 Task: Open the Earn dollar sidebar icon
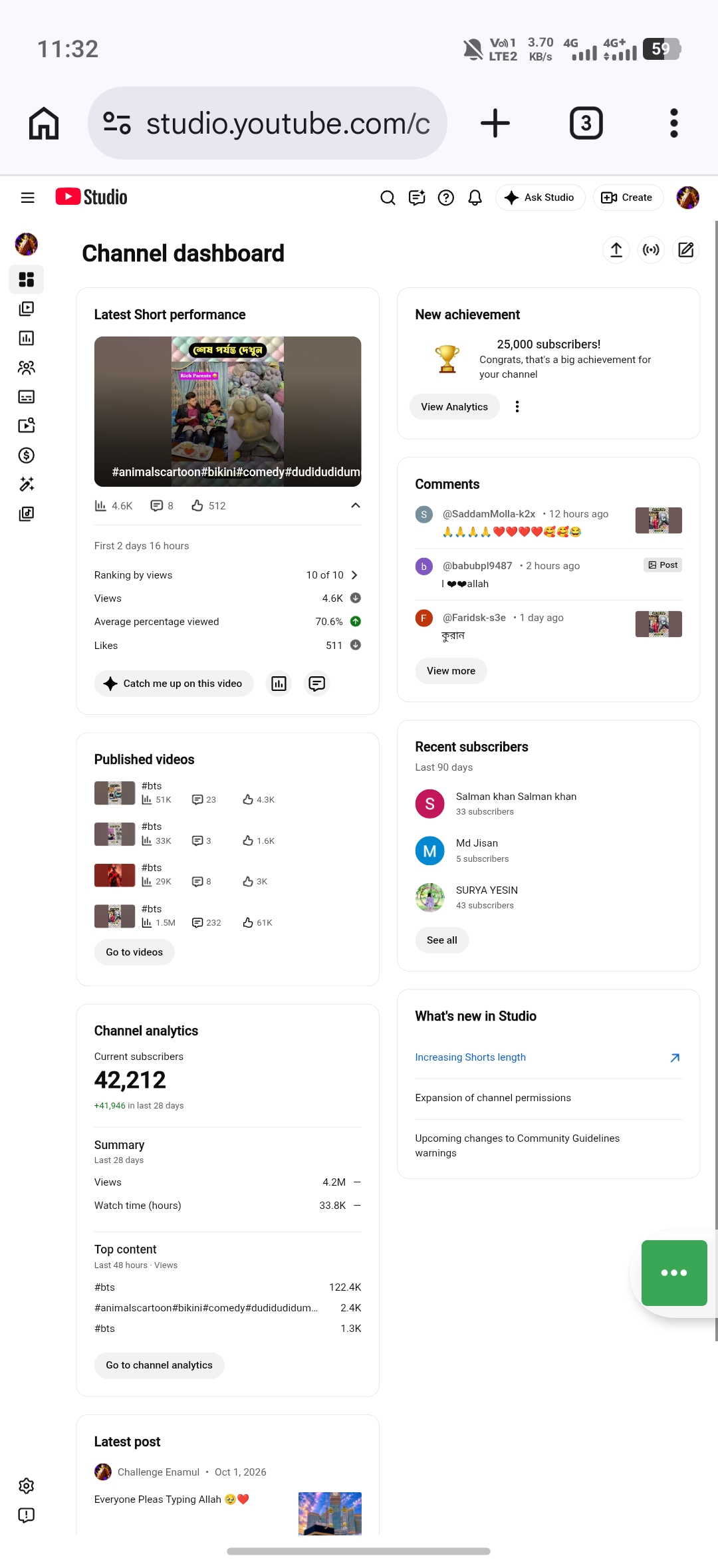[27, 455]
